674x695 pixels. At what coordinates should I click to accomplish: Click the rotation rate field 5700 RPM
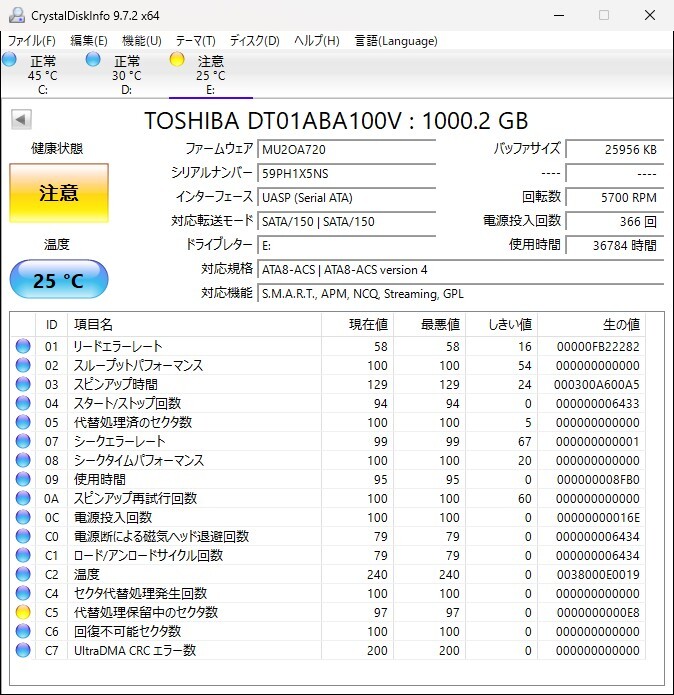[x=615, y=197]
